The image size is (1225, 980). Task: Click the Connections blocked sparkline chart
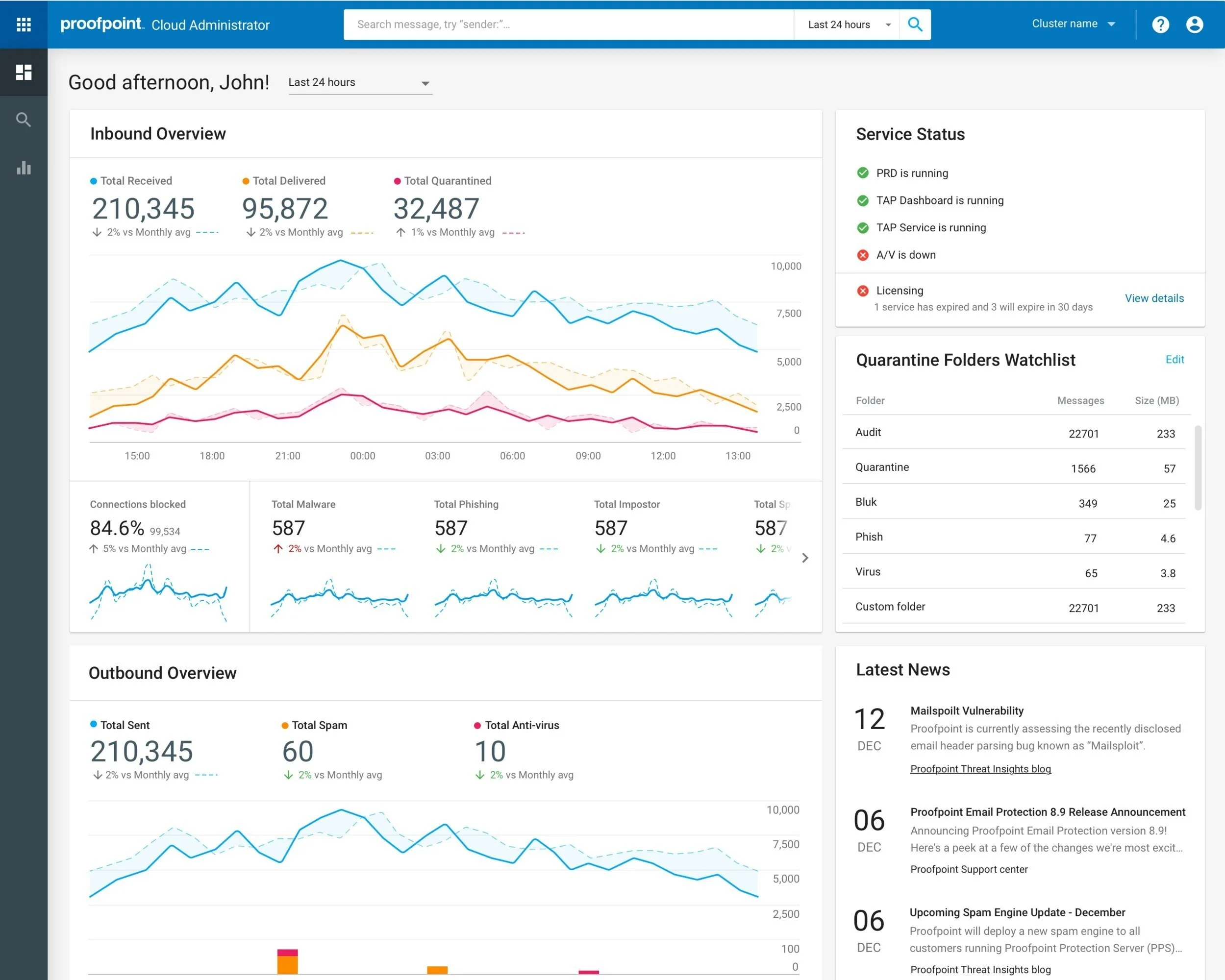coord(158,592)
